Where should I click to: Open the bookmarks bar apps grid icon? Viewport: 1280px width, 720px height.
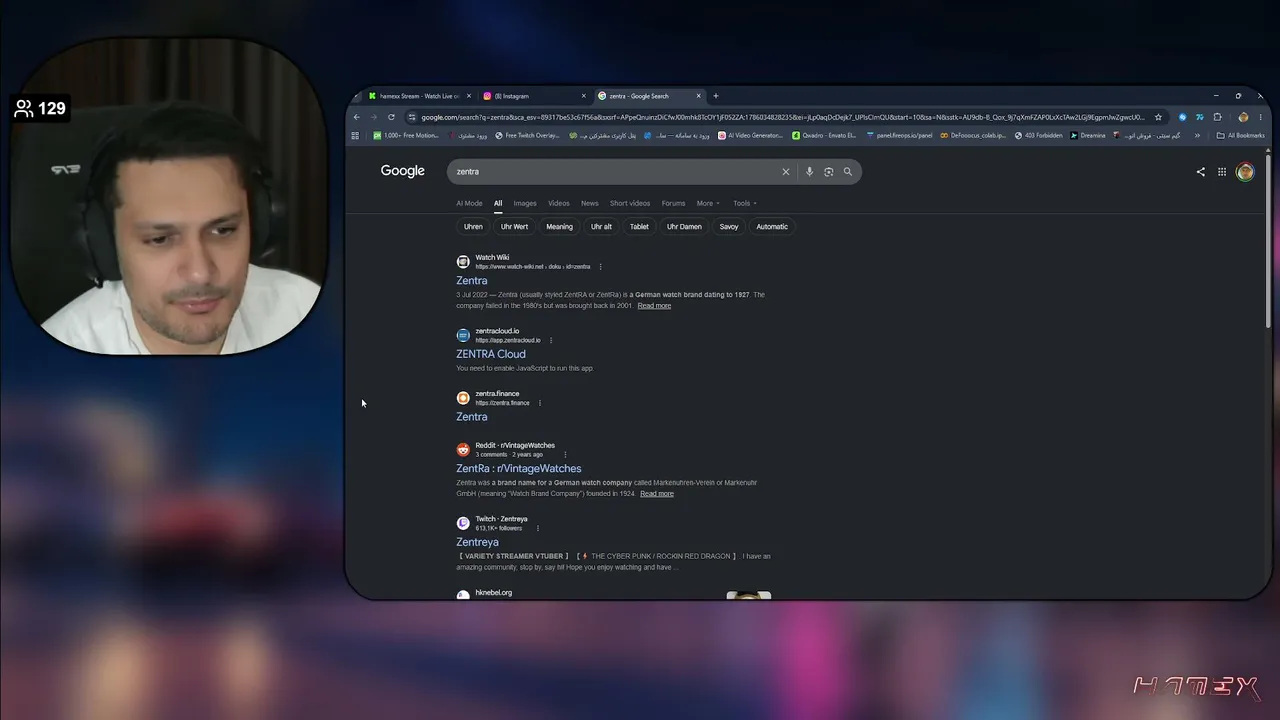355,136
